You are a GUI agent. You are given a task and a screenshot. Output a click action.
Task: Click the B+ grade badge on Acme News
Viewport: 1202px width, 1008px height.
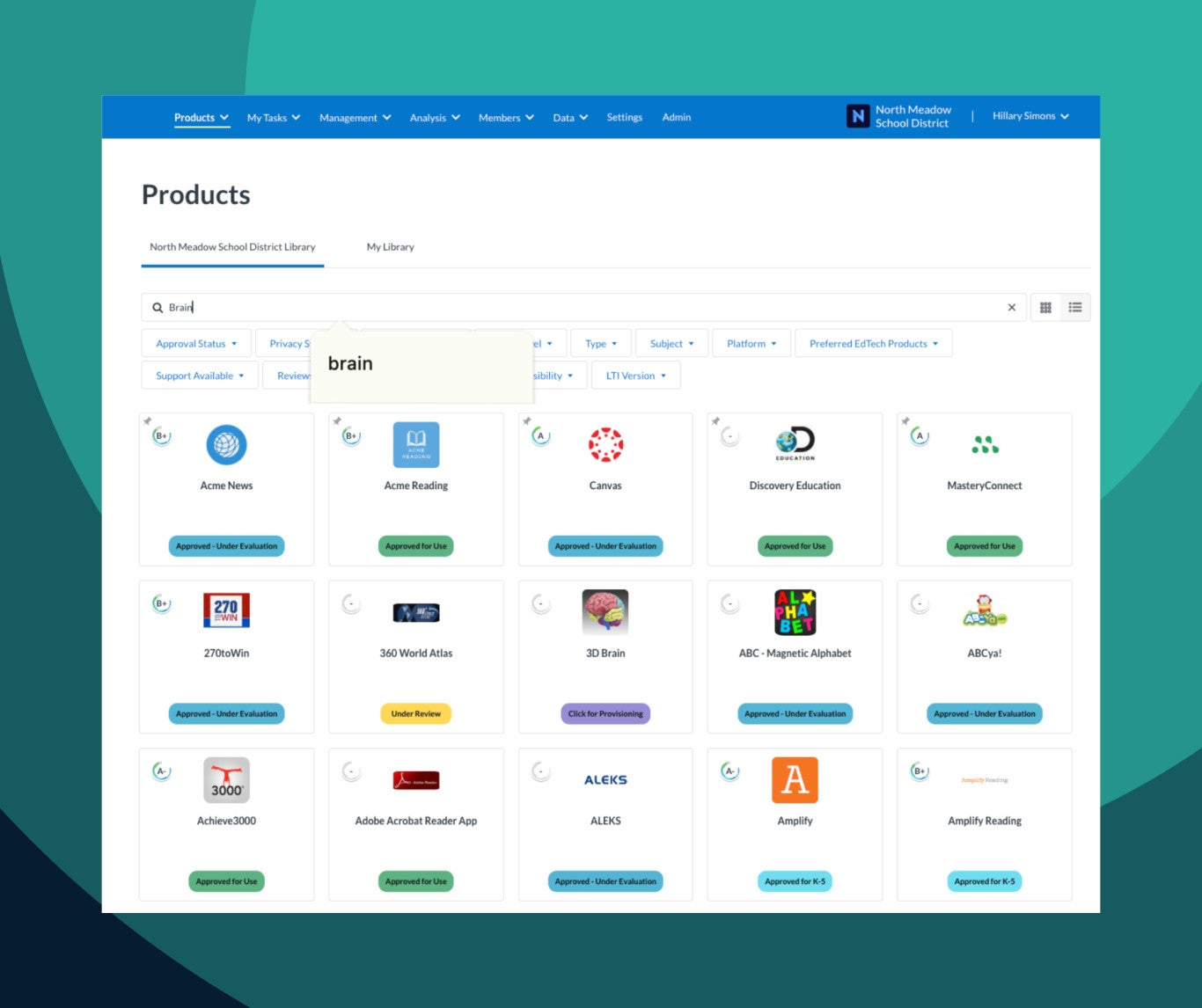(161, 436)
